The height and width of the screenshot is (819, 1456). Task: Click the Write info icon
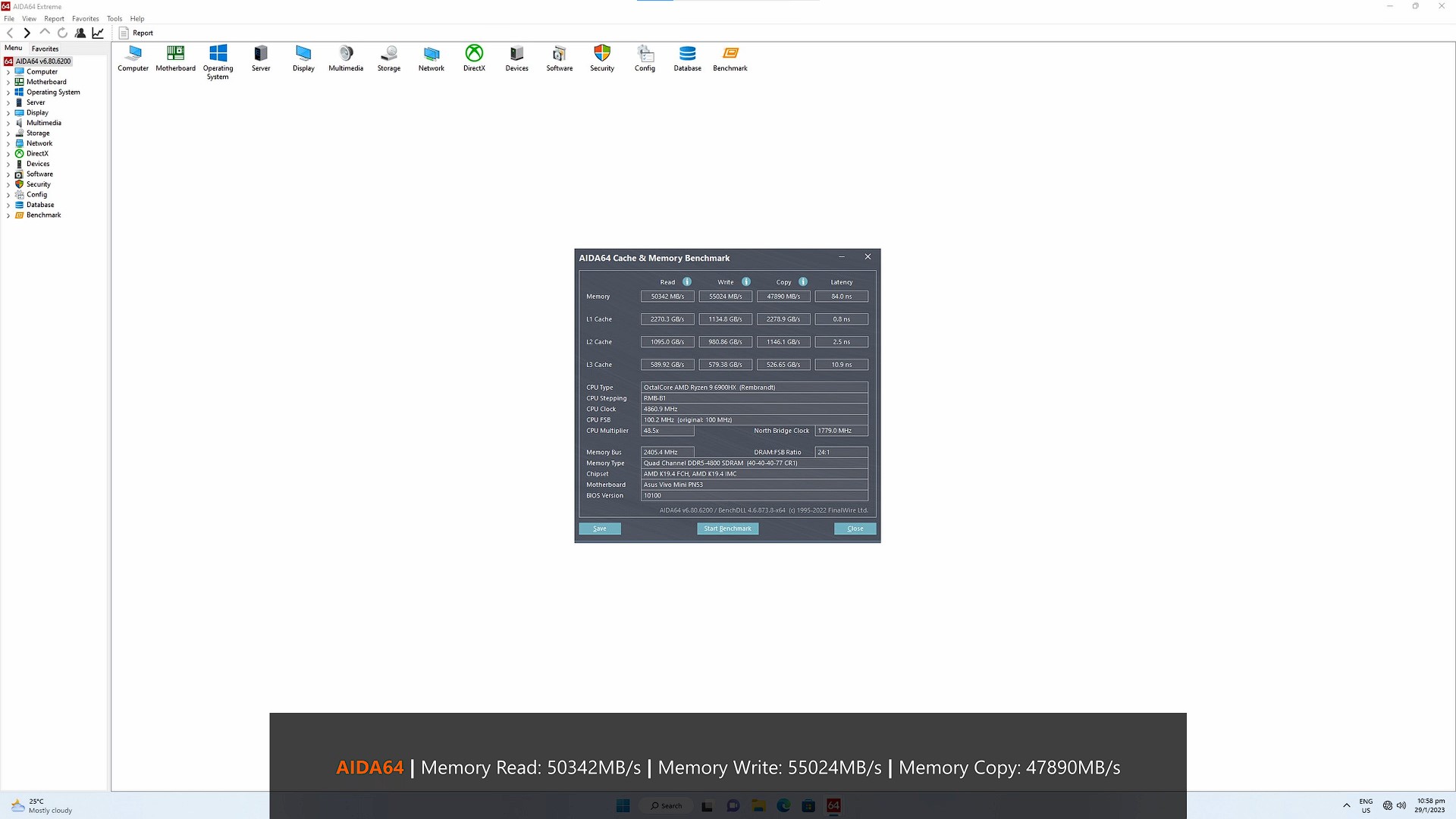(746, 281)
